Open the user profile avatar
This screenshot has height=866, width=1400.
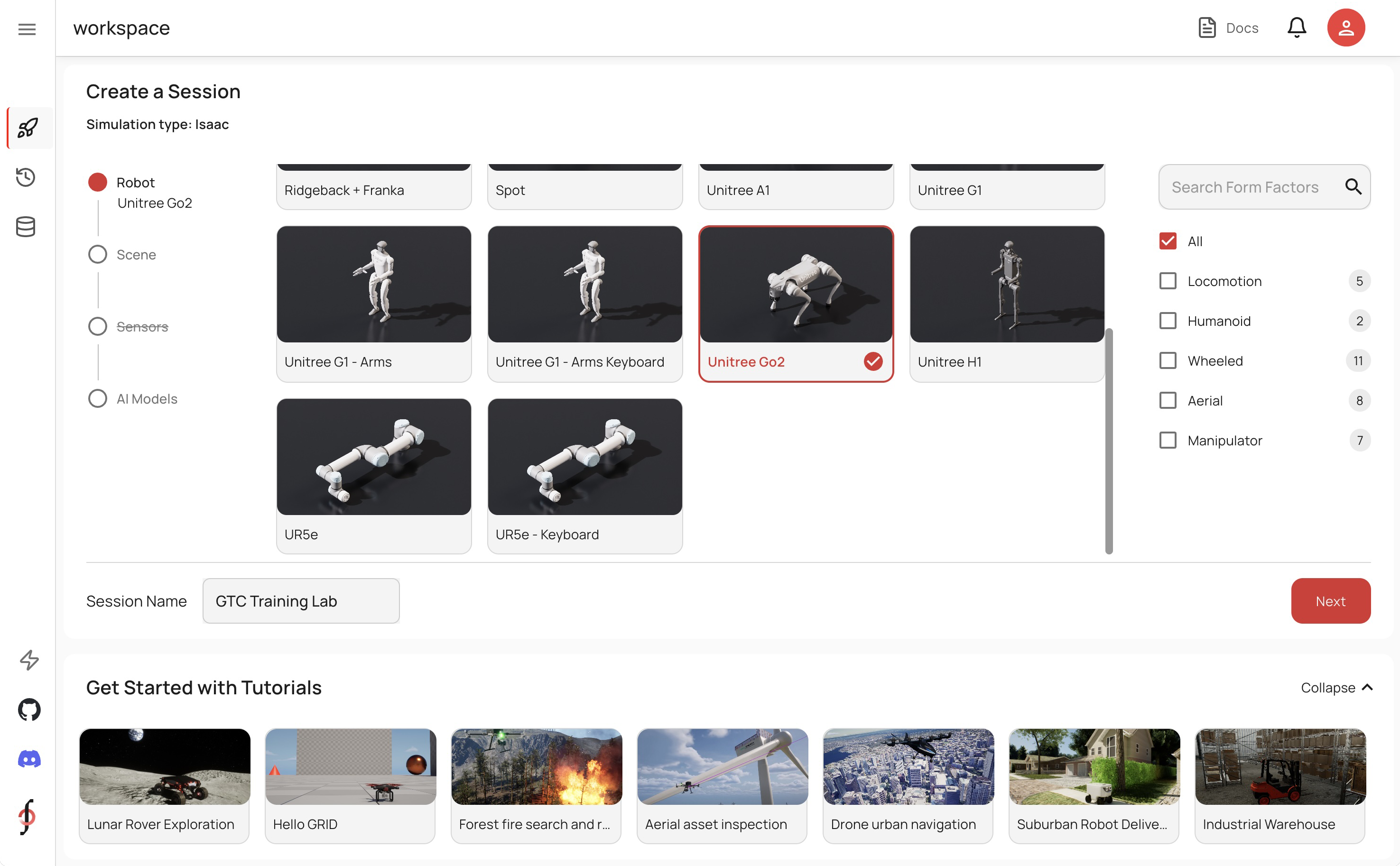(x=1345, y=28)
